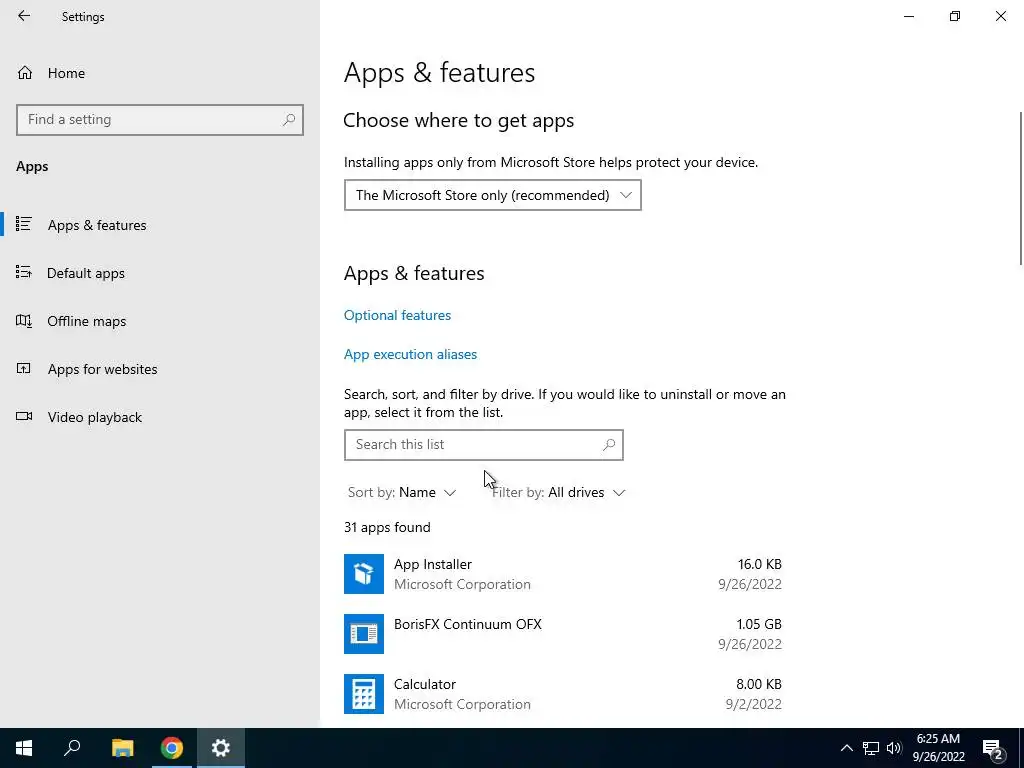Restore down the Settings window

pyautogui.click(x=955, y=16)
